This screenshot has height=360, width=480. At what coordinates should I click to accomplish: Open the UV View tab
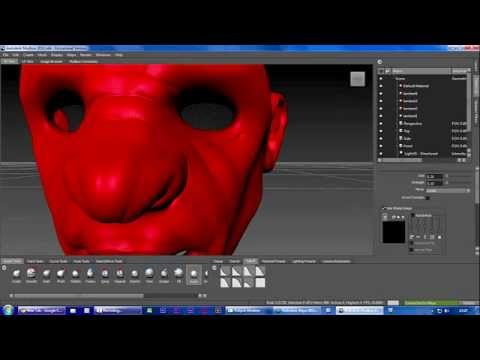28,61
